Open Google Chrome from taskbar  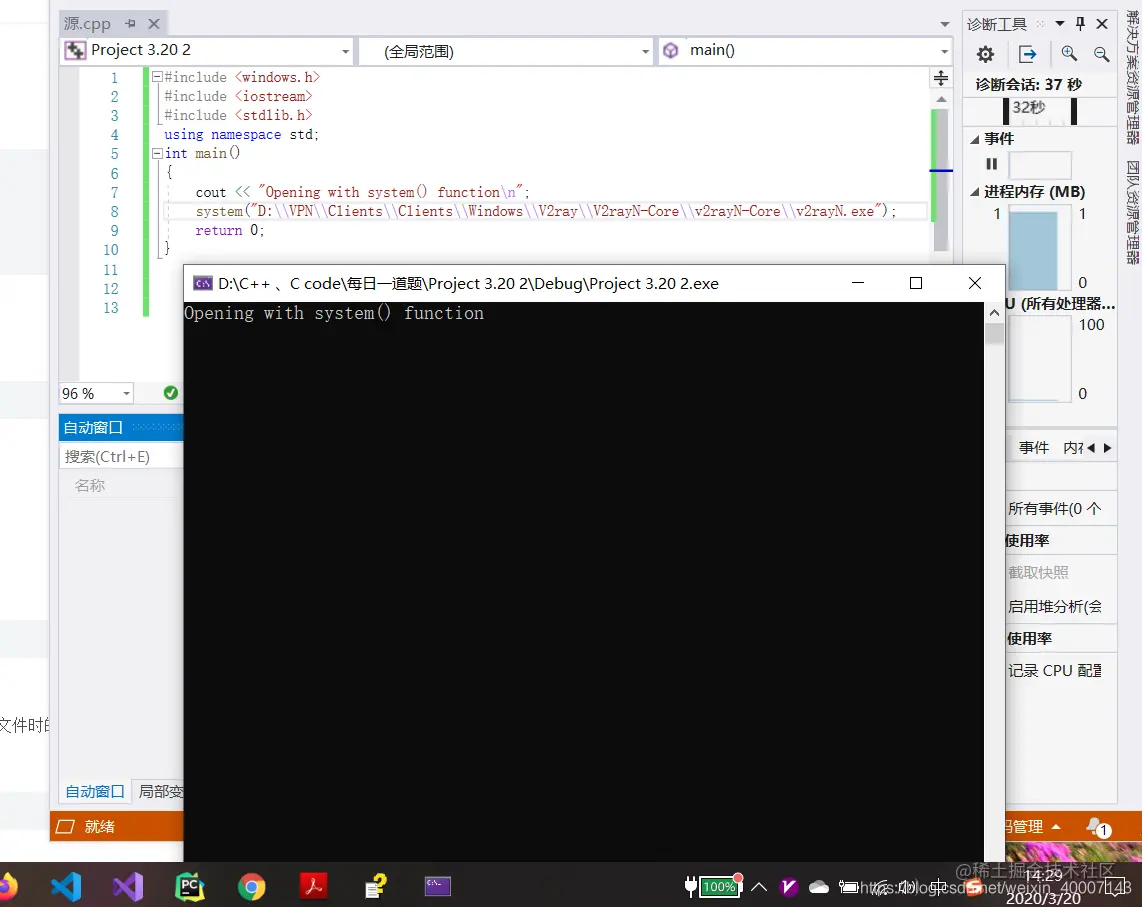(x=252, y=887)
